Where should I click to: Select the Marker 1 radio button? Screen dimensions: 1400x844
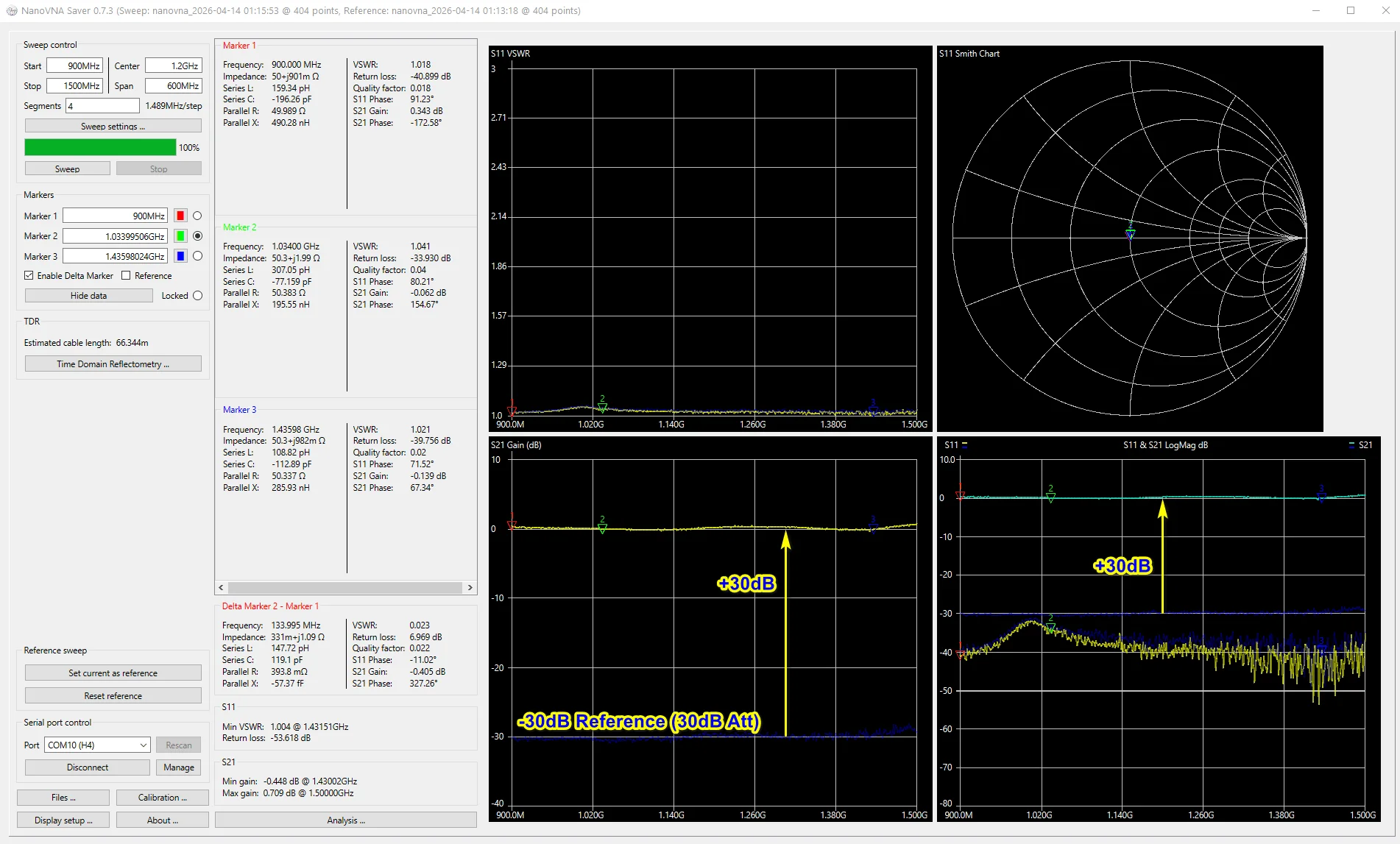197,216
